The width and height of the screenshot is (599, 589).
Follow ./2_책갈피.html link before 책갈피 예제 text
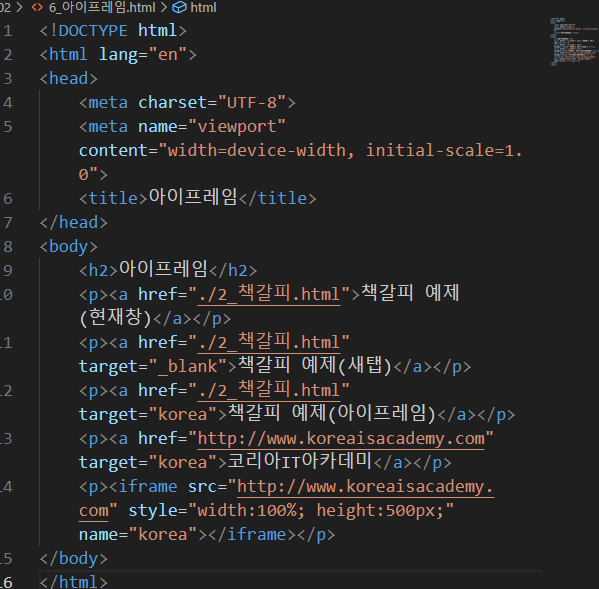coord(269,294)
